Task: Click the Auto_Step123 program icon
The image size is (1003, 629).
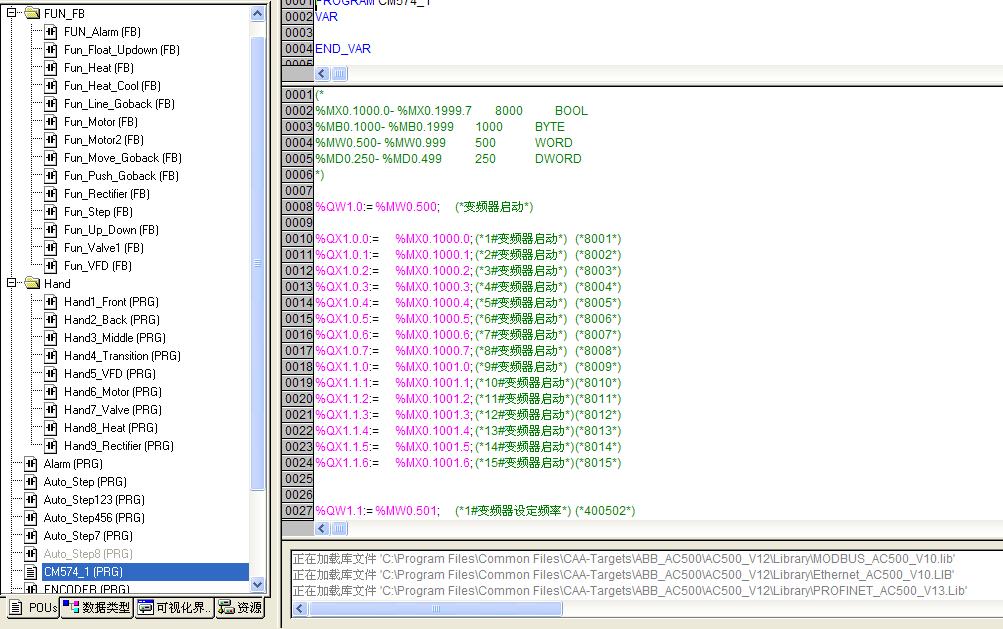Action: point(31,500)
